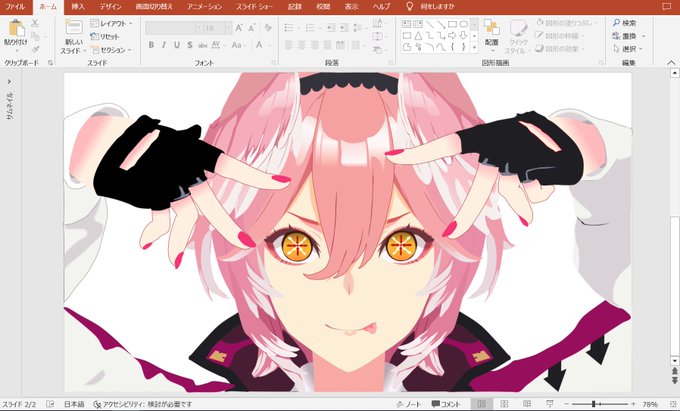The image size is (680, 411).
Task: Expand the shapes gallery more arrow
Action: [474, 47]
